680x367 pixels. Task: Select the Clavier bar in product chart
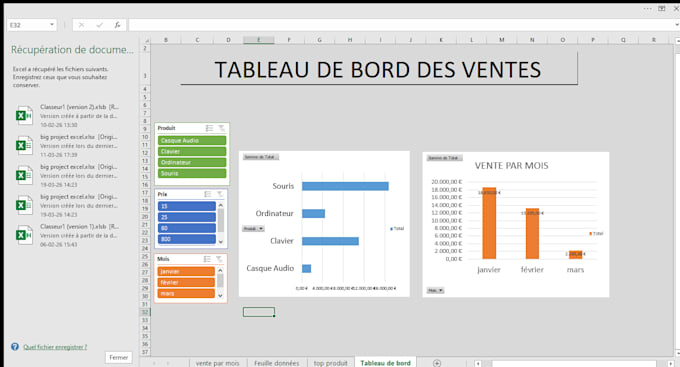[330, 241]
